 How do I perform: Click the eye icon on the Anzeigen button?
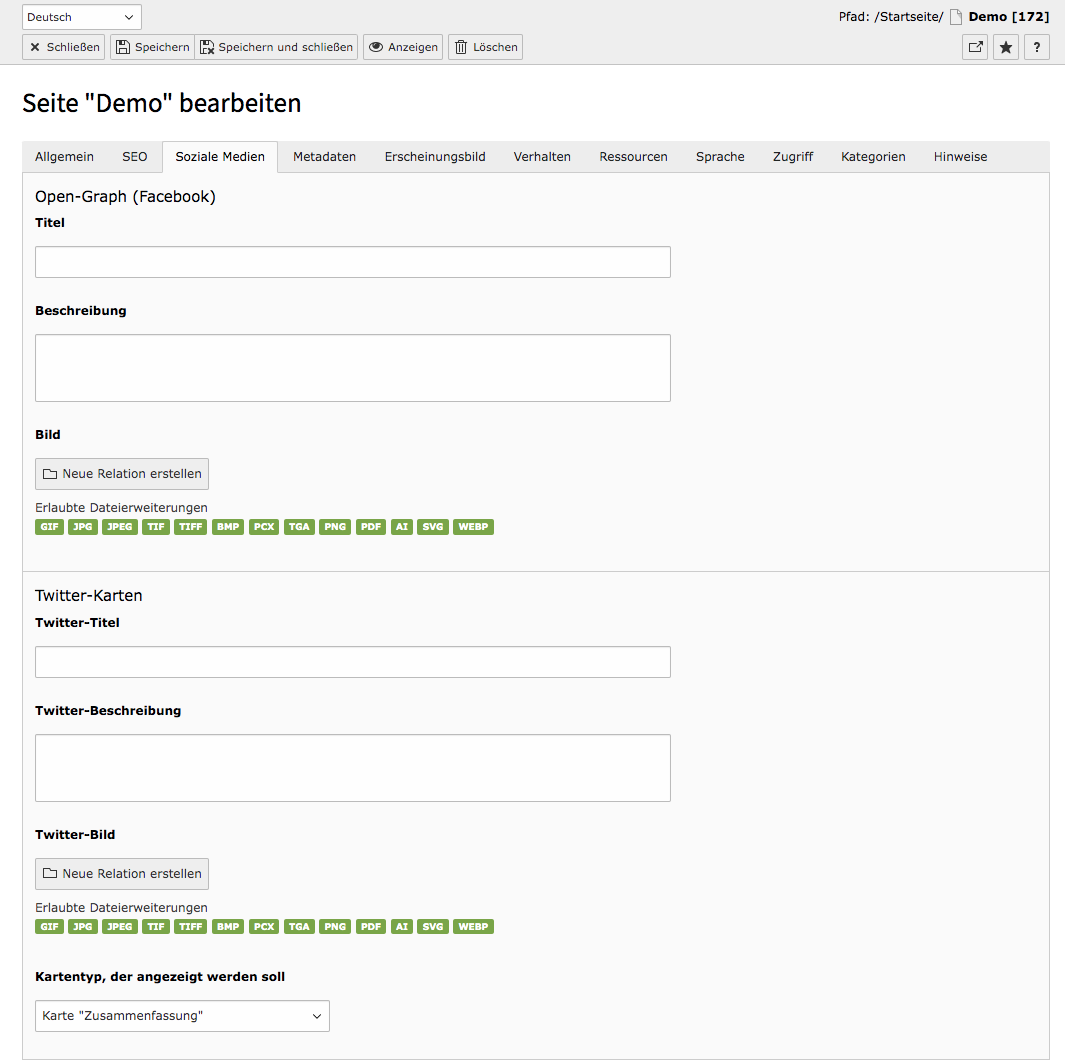coord(376,46)
